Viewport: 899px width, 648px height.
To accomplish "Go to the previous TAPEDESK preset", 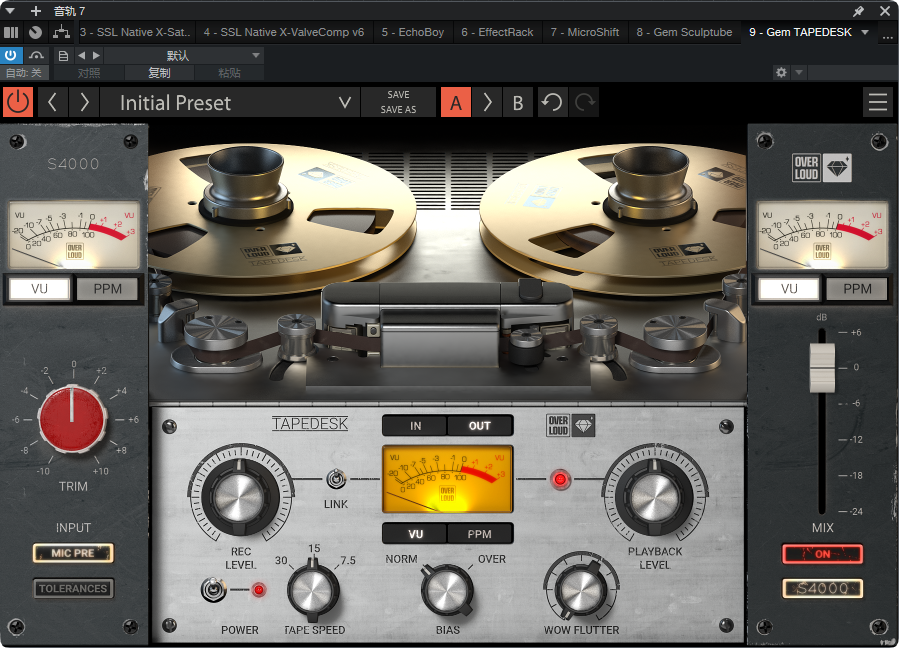I will click(x=52, y=102).
